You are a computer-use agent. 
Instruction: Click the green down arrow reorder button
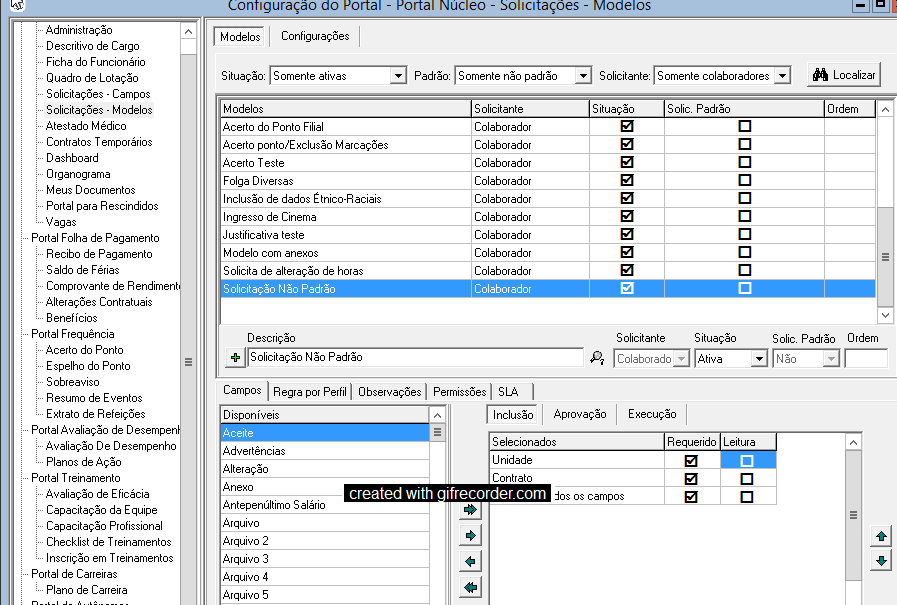pos(881,561)
